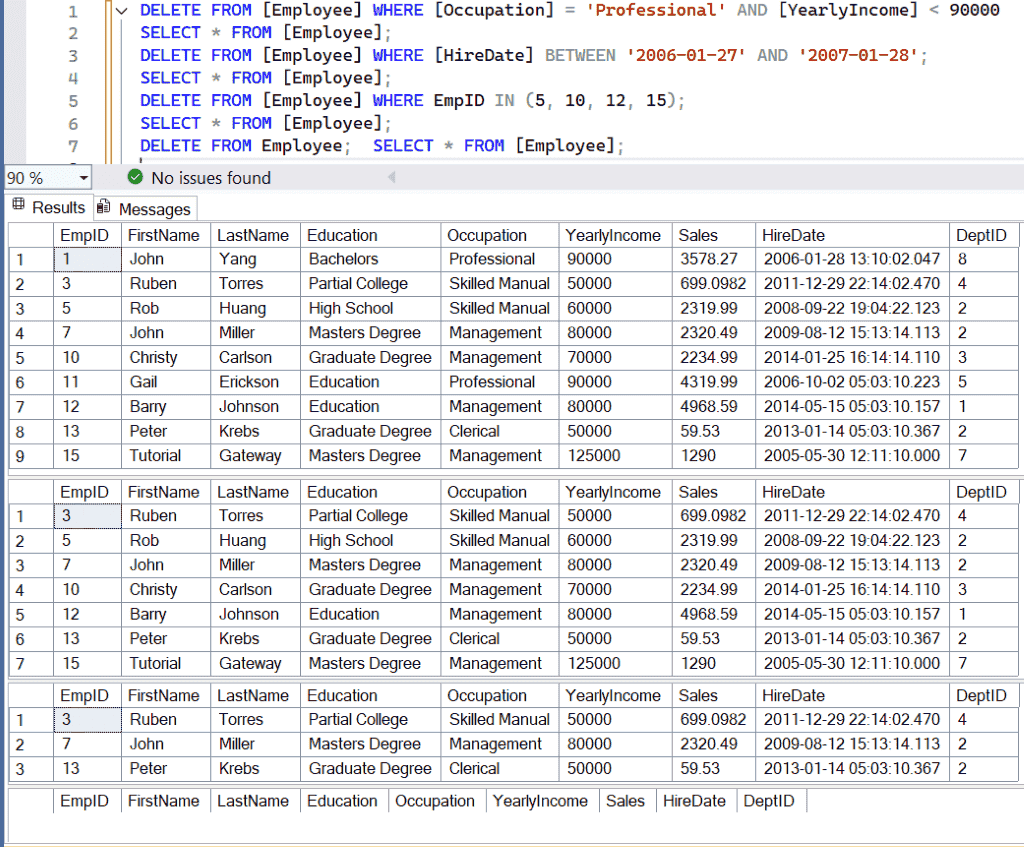Click line number 5 in the query editor

point(75,100)
